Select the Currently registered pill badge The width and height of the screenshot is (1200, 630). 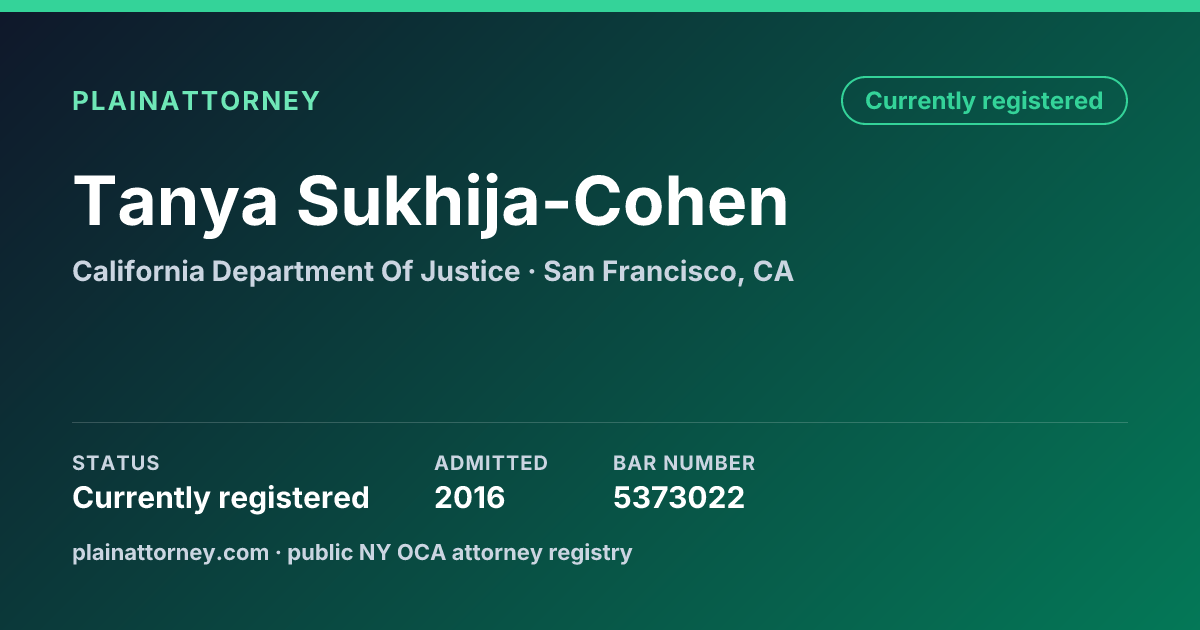(984, 101)
